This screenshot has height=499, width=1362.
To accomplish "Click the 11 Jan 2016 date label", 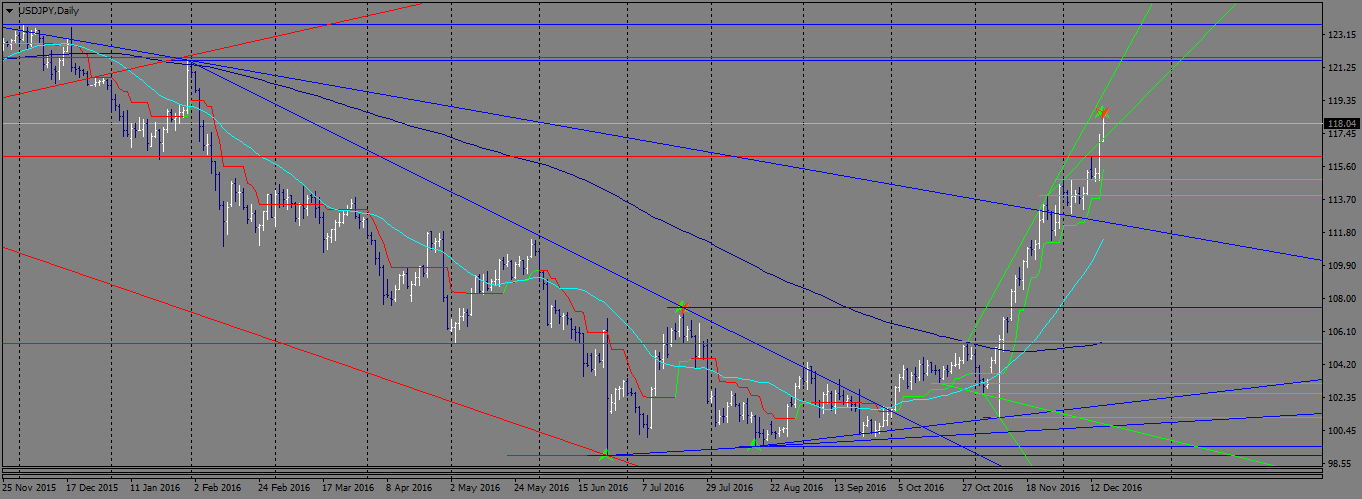I will (157, 488).
